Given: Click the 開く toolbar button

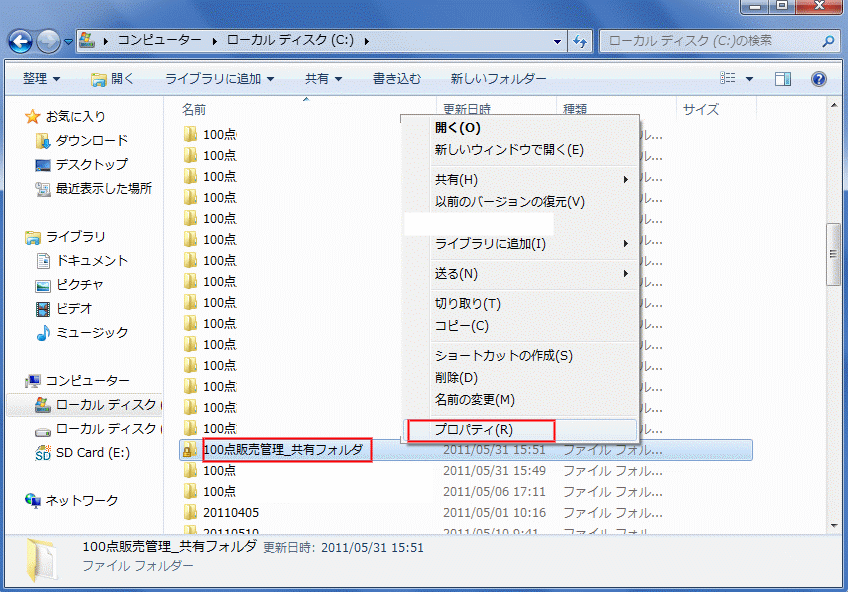Looking at the screenshot, I should pos(112,79).
